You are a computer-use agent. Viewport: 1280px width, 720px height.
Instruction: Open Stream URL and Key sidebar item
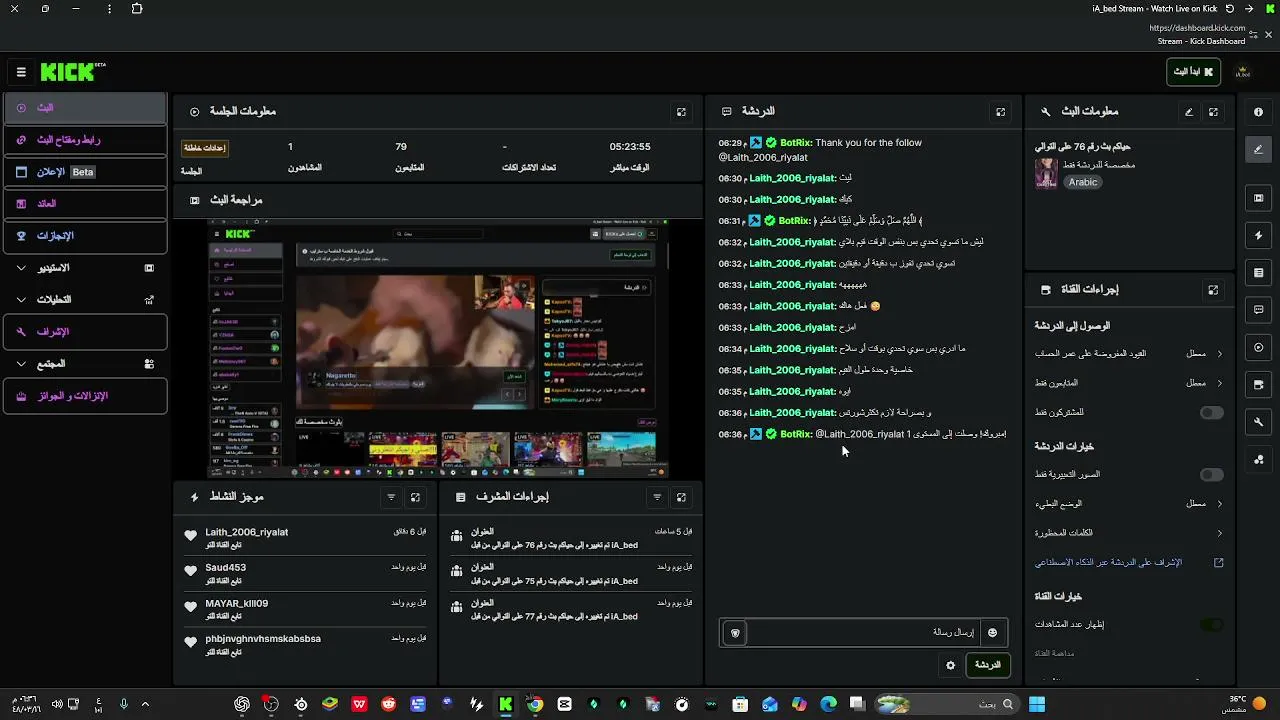85,140
